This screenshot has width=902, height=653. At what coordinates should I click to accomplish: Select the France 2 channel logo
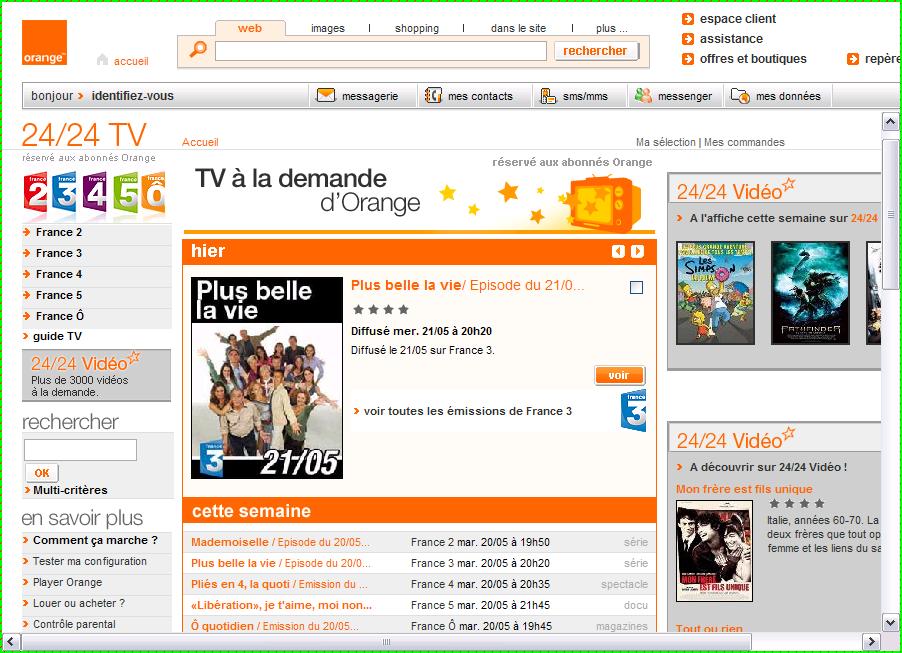36,194
